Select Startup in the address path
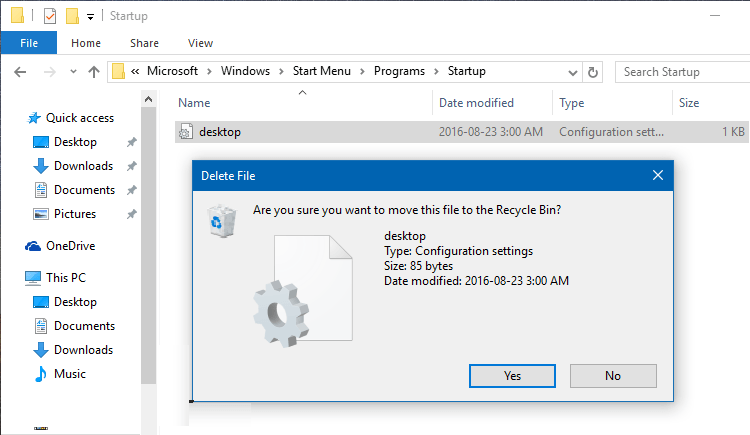 [x=466, y=71]
